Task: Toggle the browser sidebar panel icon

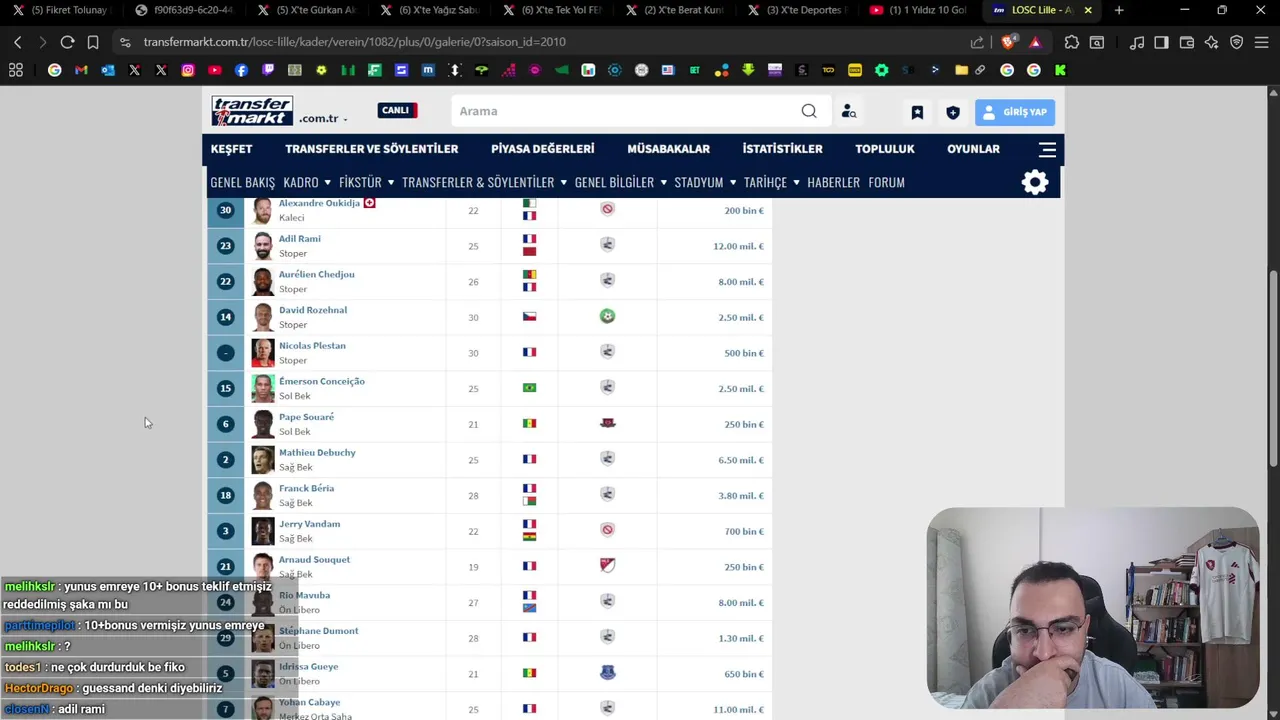Action: 1161,42
